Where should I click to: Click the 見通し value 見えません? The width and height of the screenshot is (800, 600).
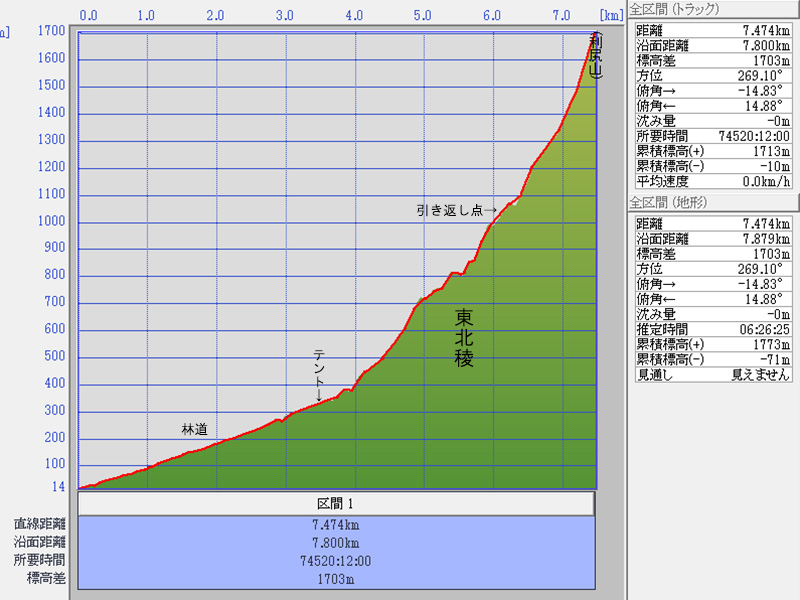coord(759,375)
